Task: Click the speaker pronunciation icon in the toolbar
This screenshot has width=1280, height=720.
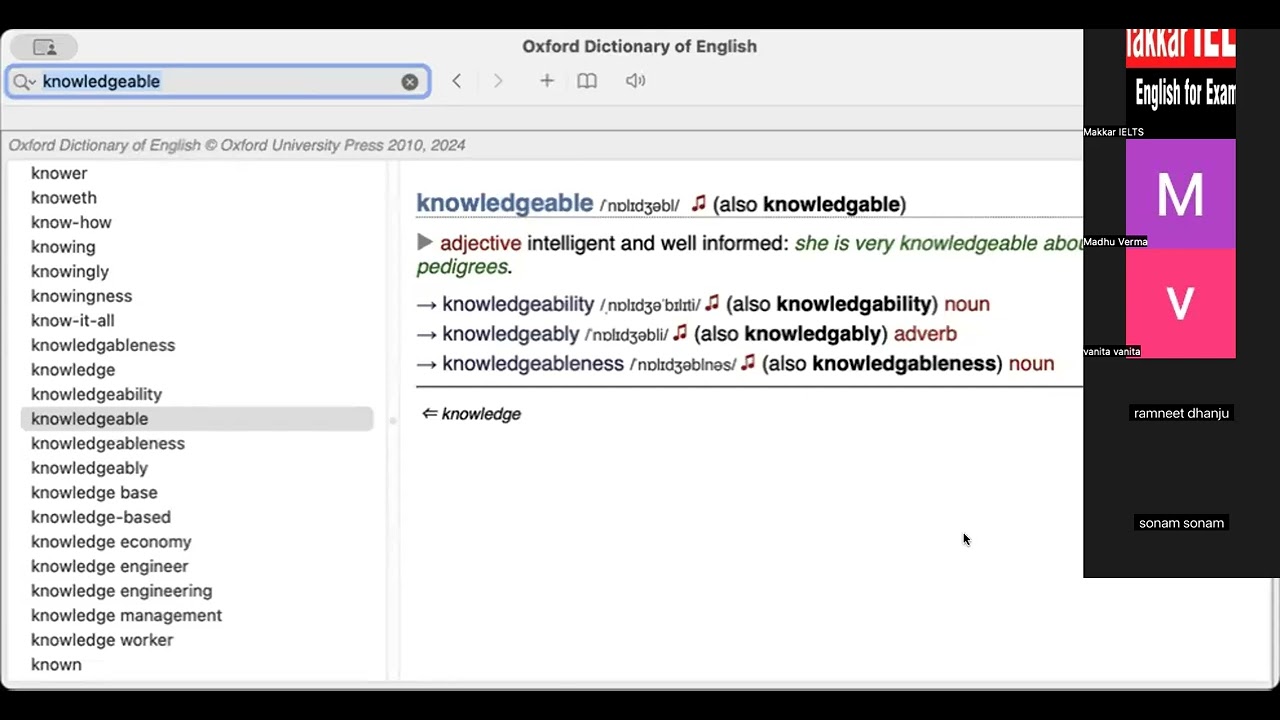Action: (635, 81)
